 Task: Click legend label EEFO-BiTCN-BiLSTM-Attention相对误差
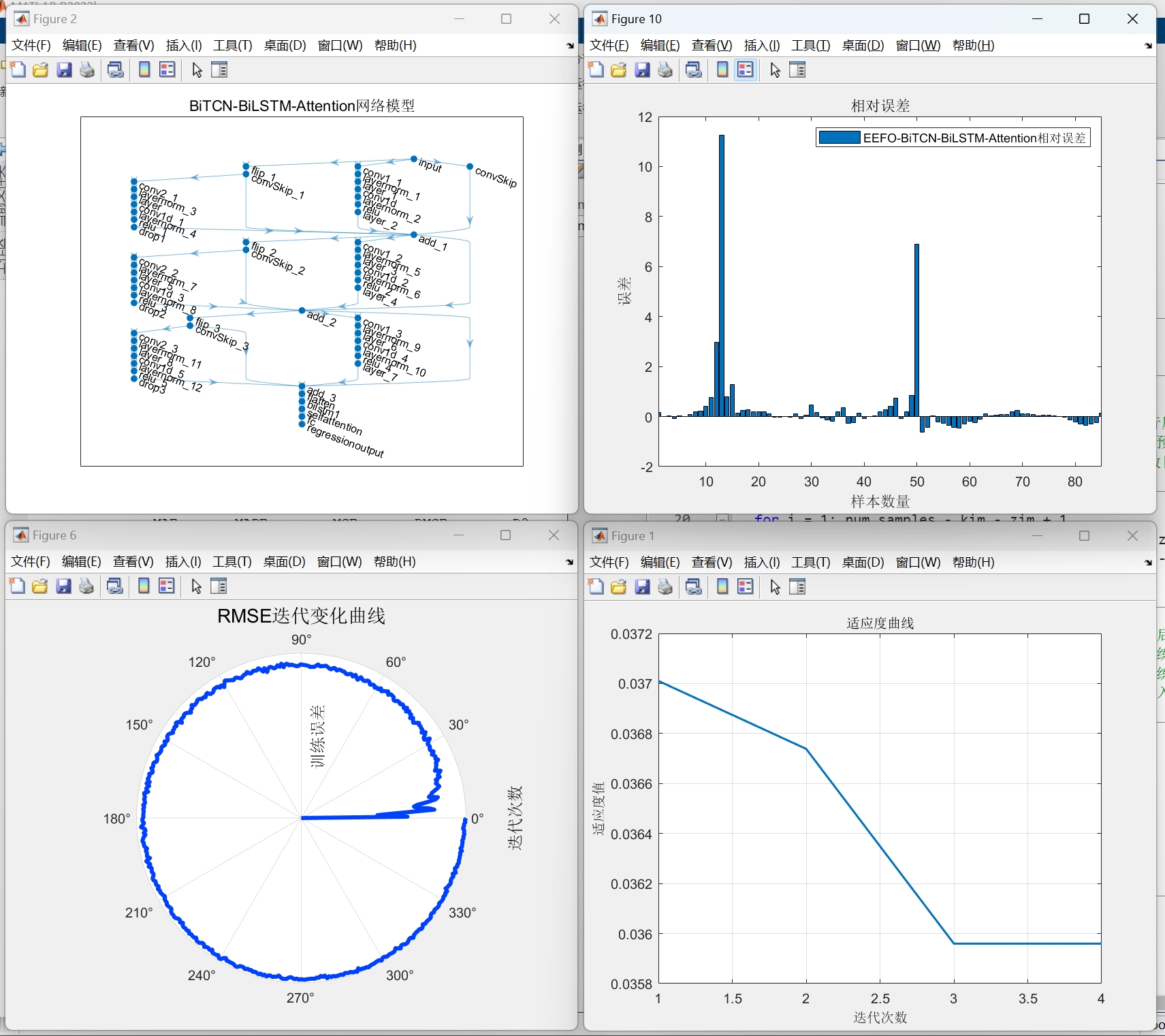click(974, 138)
